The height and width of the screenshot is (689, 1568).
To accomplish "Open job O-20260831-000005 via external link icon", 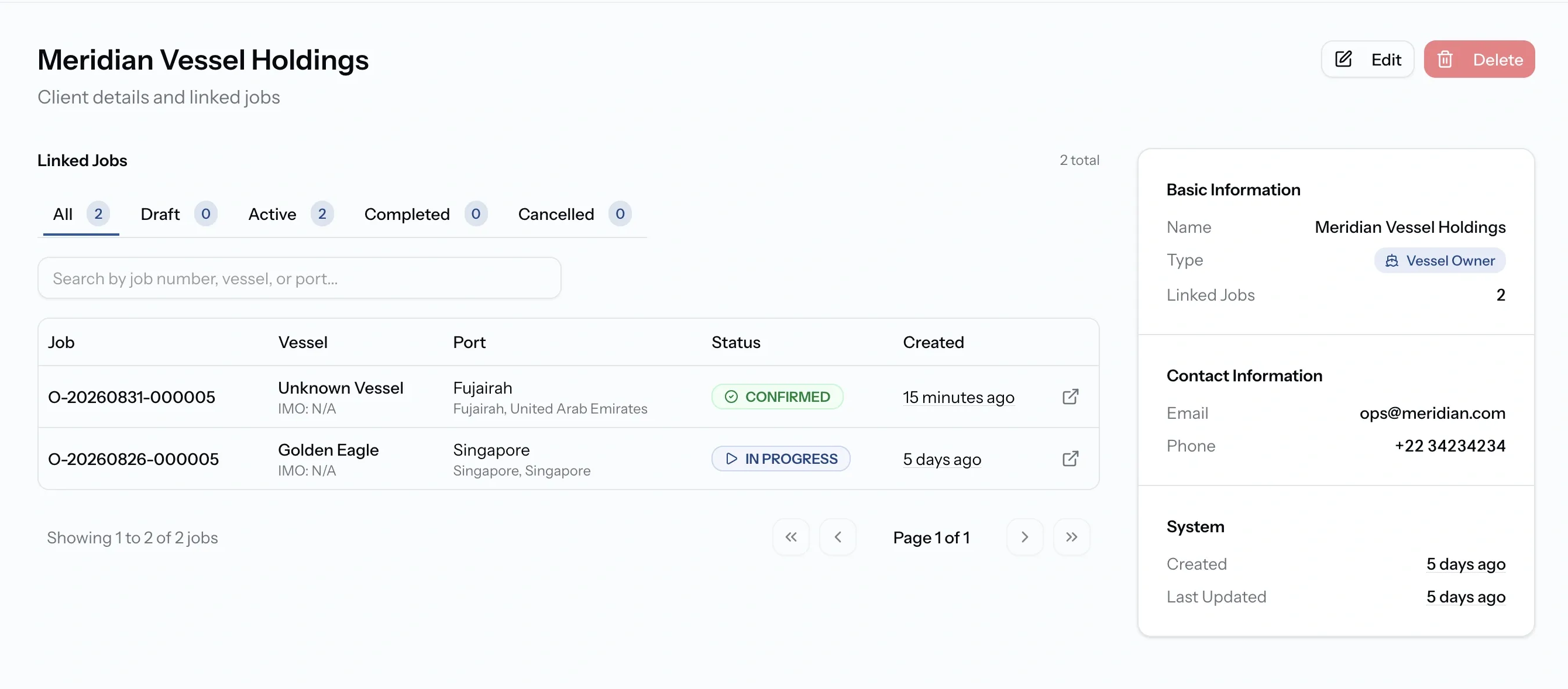I will click(x=1070, y=397).
